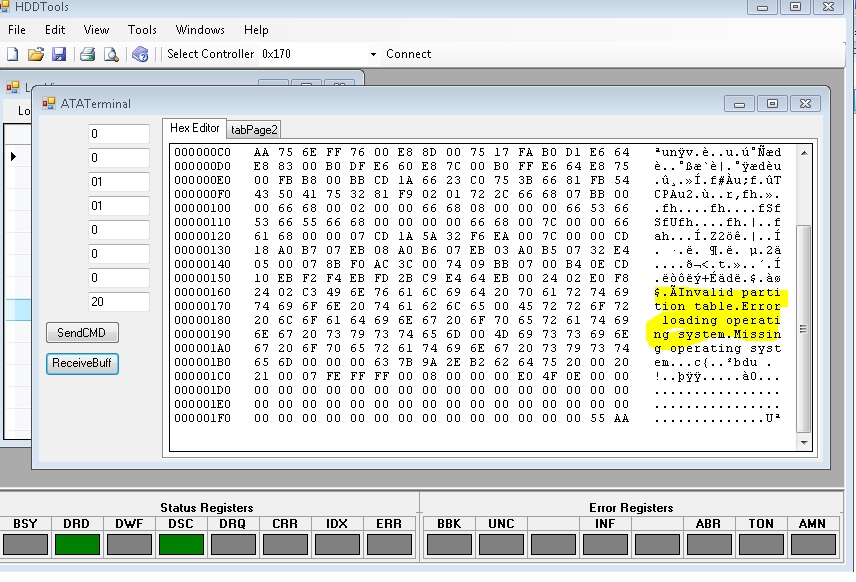Click the AMN error register indicator
The image size is (856, 582).
pyautogui.click(x=813, y=544)
